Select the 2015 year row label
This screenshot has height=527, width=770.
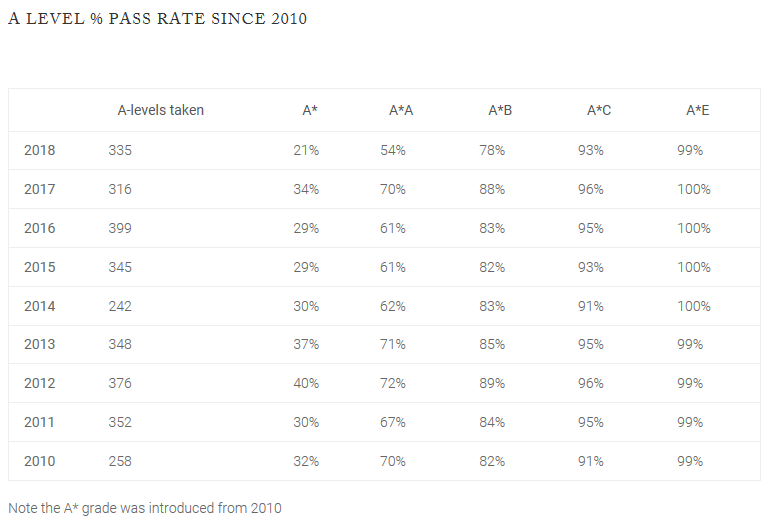(40, 267)
